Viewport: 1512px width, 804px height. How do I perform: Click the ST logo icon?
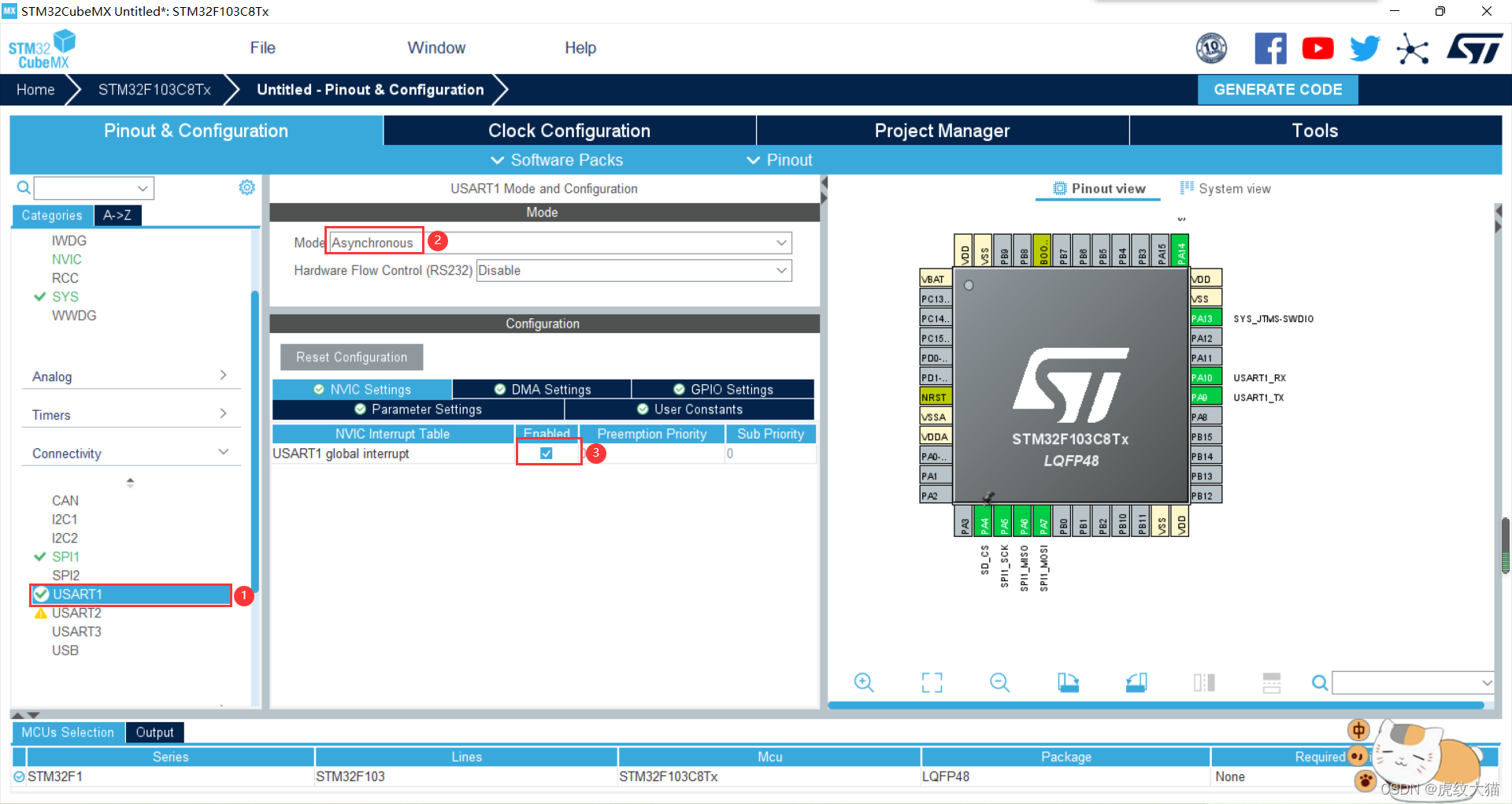click(x=1474, y=49)
